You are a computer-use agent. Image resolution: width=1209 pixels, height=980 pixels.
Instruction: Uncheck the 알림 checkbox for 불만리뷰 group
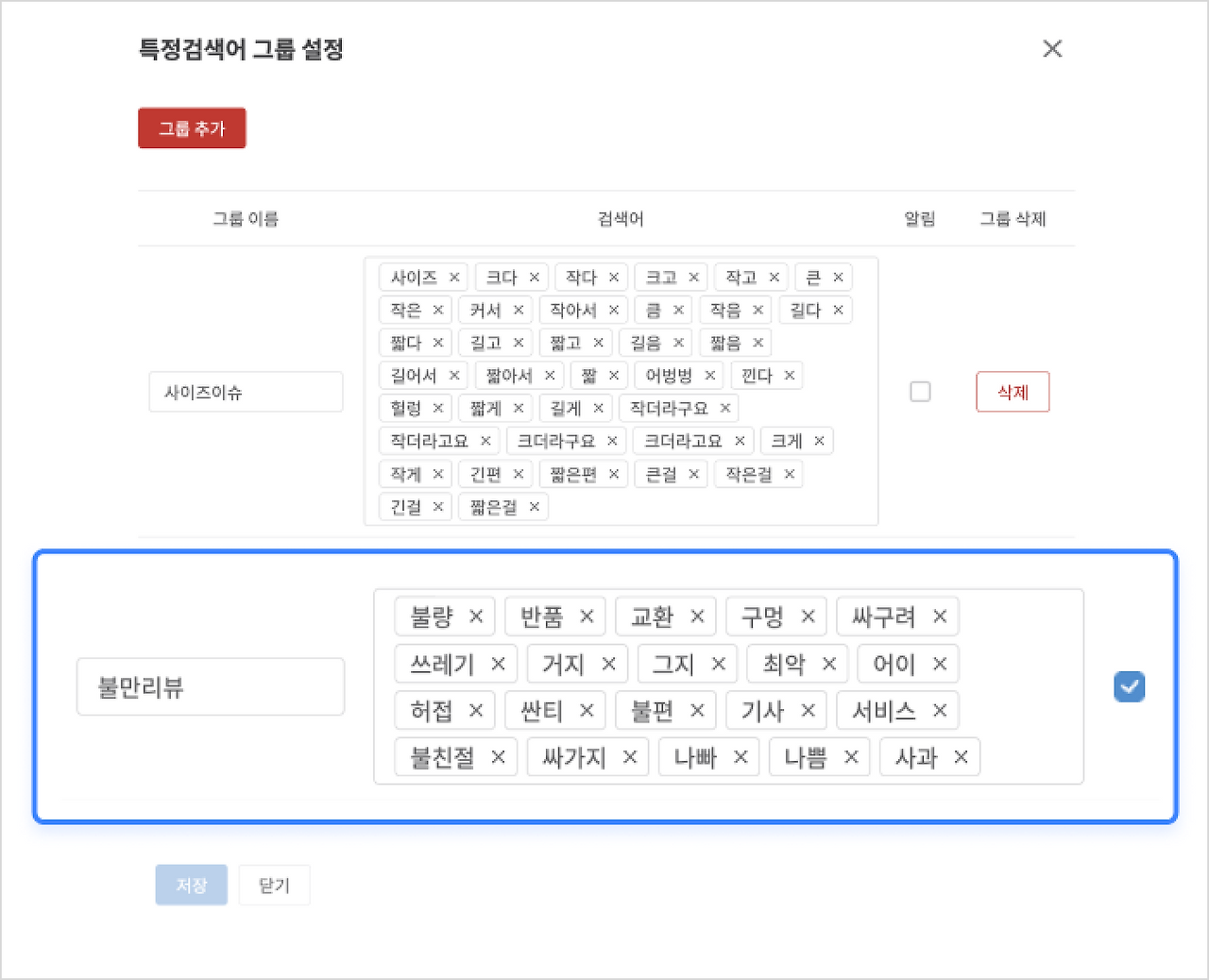click(1129, 686)
